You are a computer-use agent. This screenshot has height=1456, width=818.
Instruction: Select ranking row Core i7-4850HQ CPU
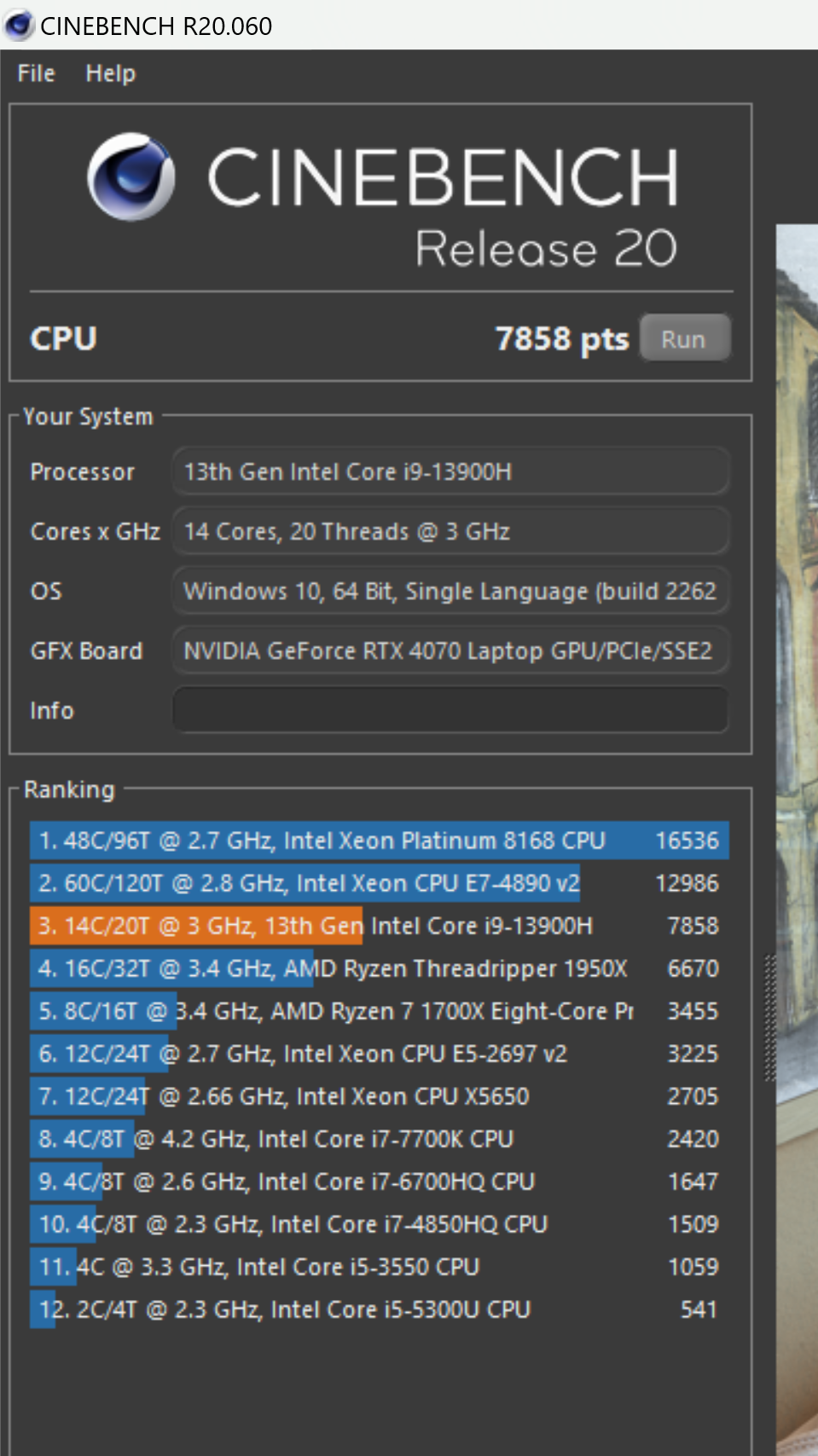tap(380, 1224)
